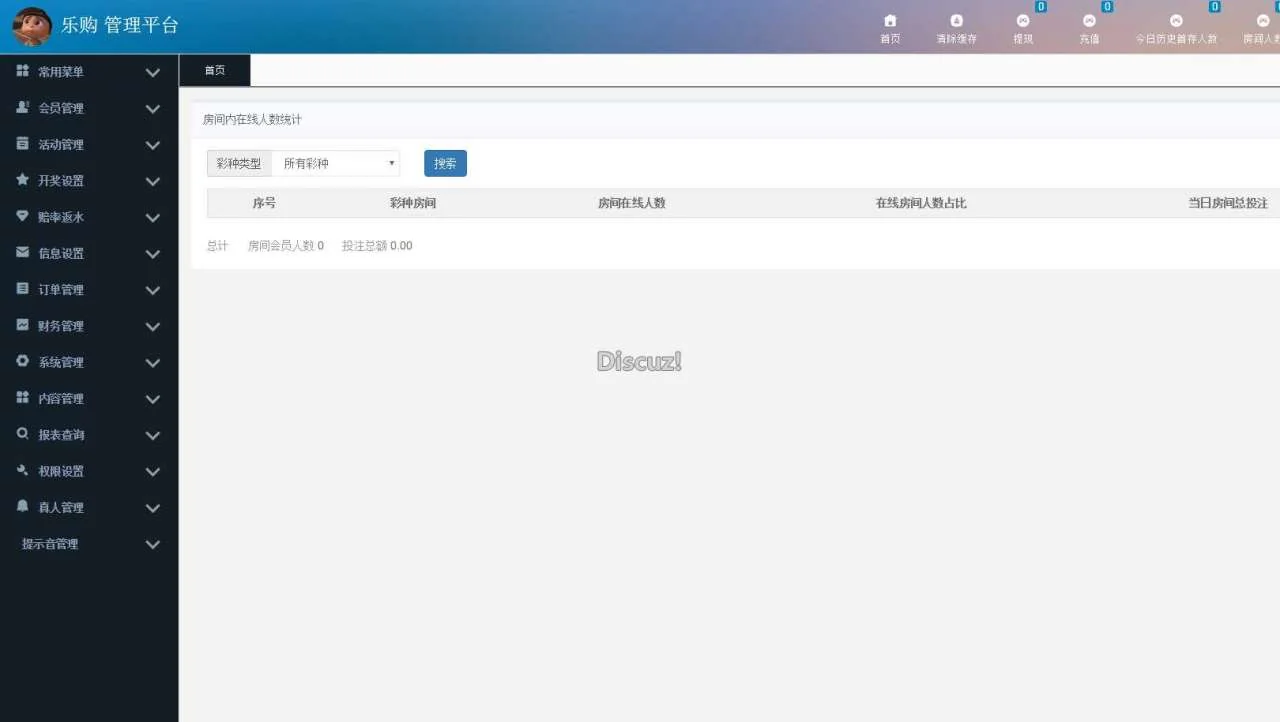
Task: Click the 首页 home icon in header
Action: click(890, 21)
